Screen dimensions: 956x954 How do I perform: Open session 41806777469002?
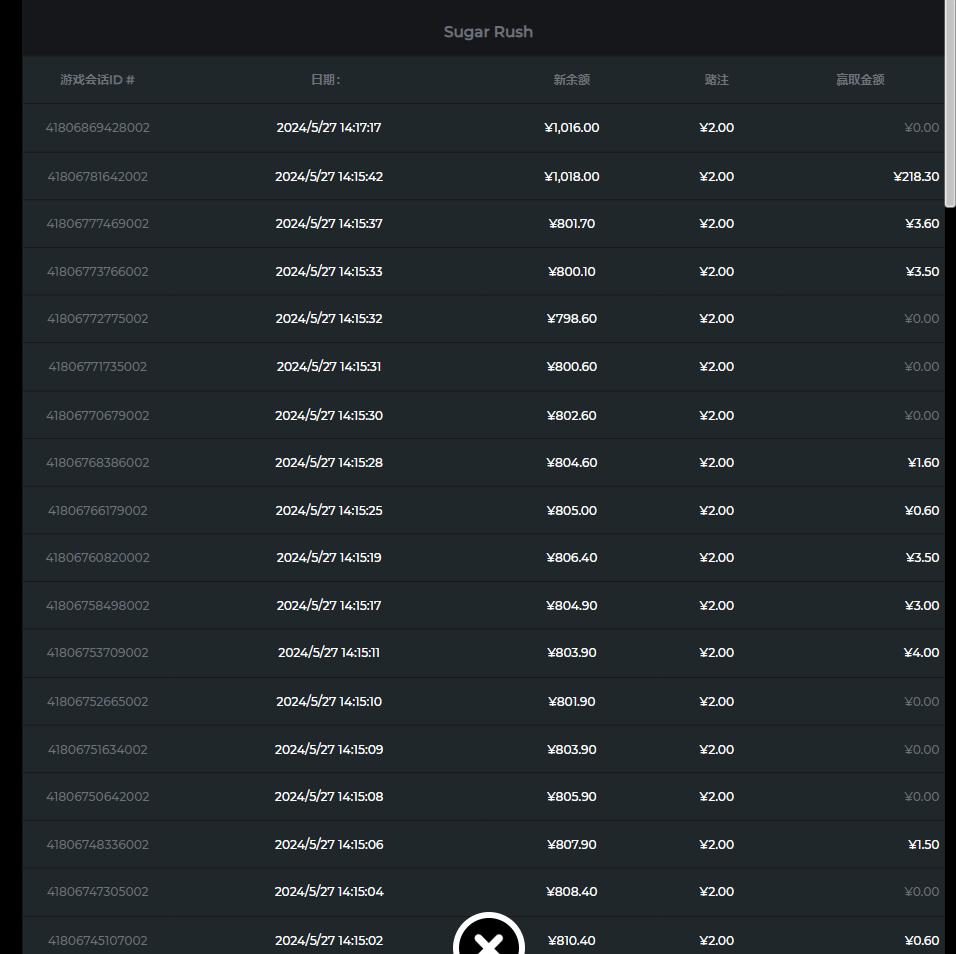pos(98,224)
